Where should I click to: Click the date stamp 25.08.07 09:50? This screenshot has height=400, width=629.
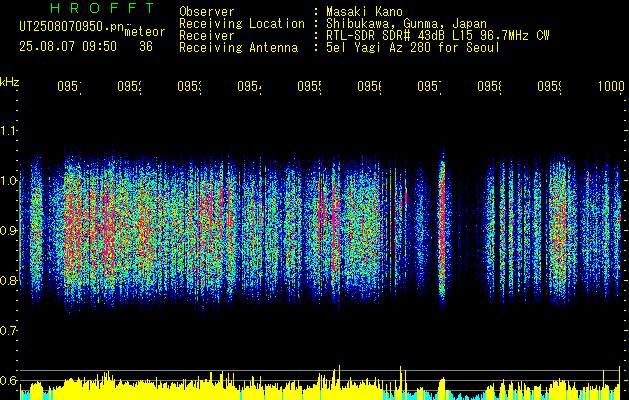click(x=68, y=47)
